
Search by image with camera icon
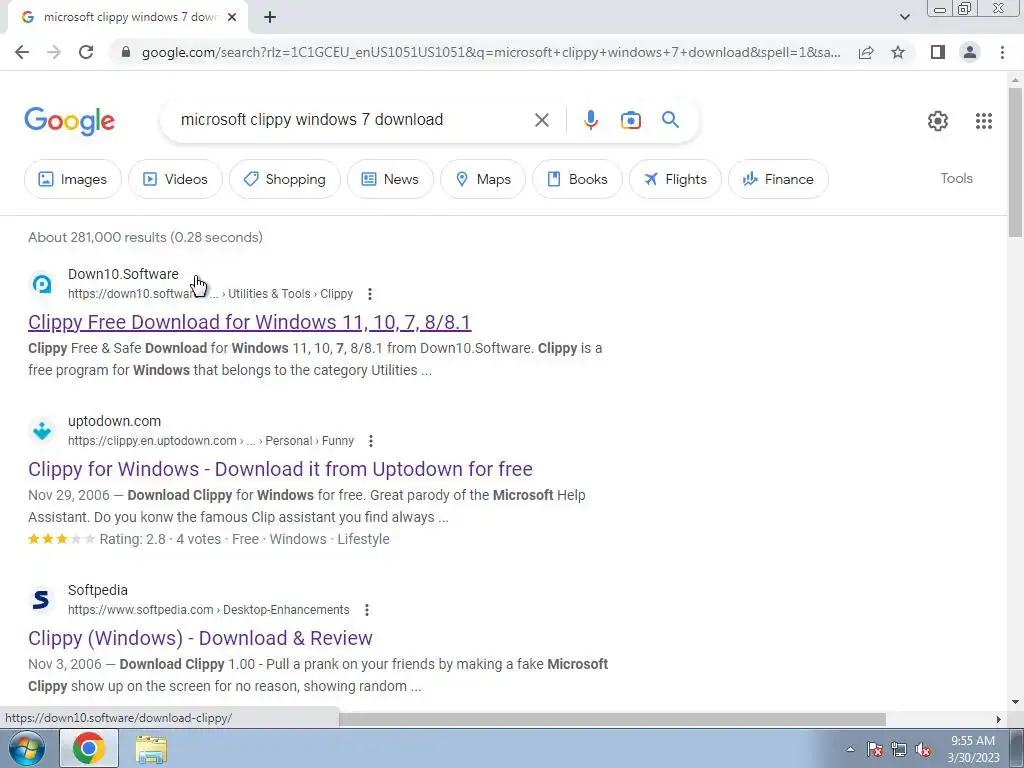(631, 120)
